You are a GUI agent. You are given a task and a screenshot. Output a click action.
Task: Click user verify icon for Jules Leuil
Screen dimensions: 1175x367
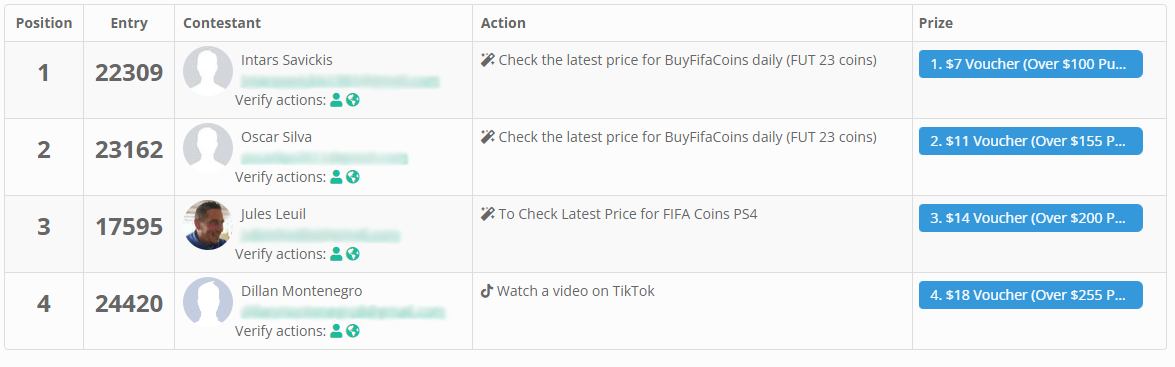(336, 255)
